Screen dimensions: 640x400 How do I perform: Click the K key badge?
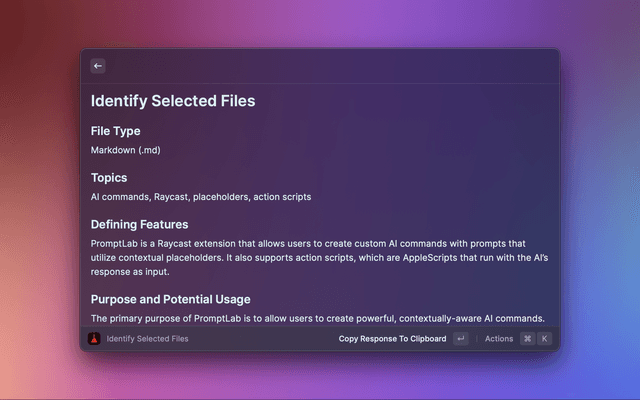click(x=544, y=338)
